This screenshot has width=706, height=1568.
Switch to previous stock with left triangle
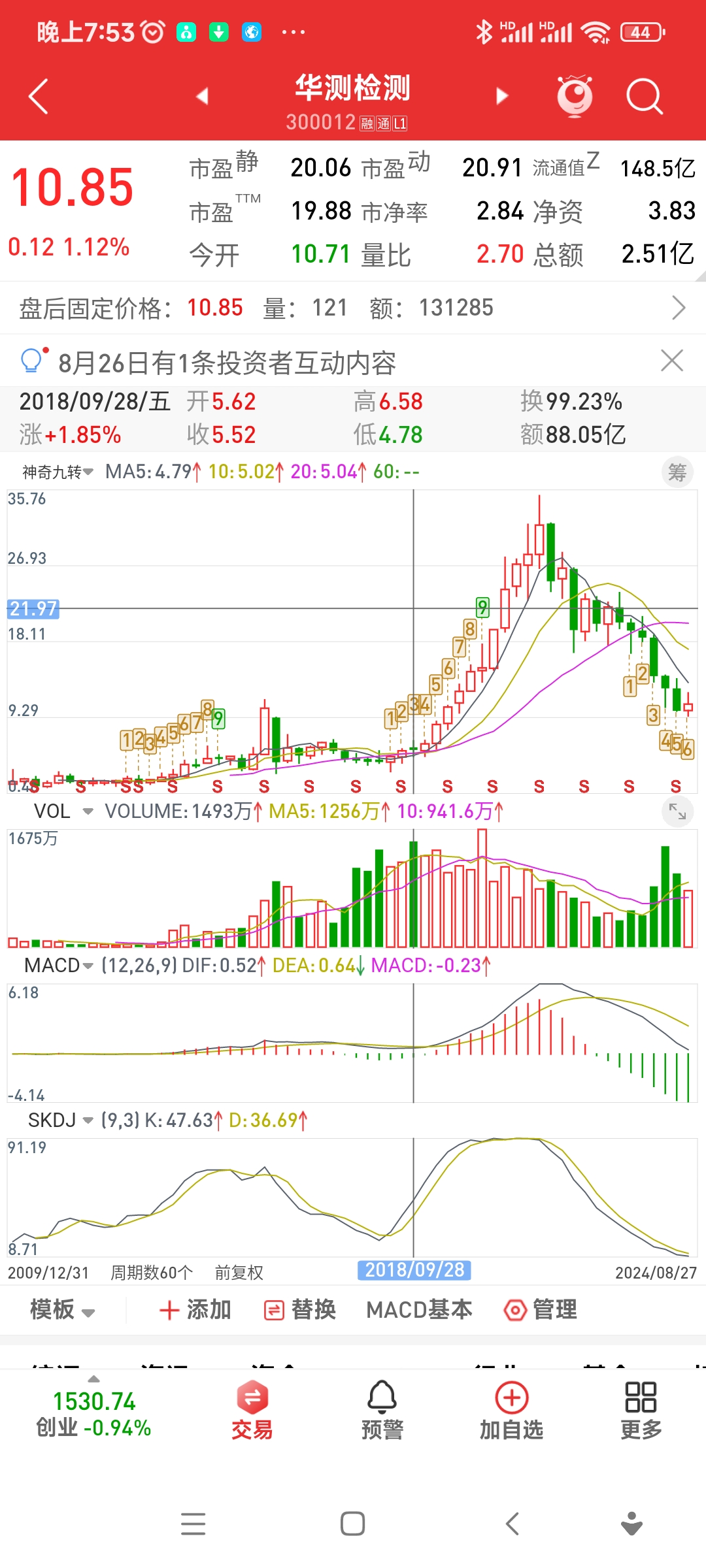[202, 97]
